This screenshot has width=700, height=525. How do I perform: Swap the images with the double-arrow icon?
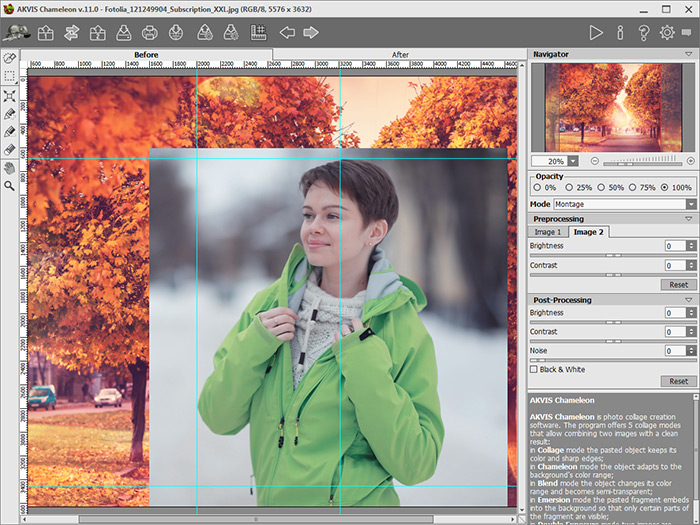point(71,33)
